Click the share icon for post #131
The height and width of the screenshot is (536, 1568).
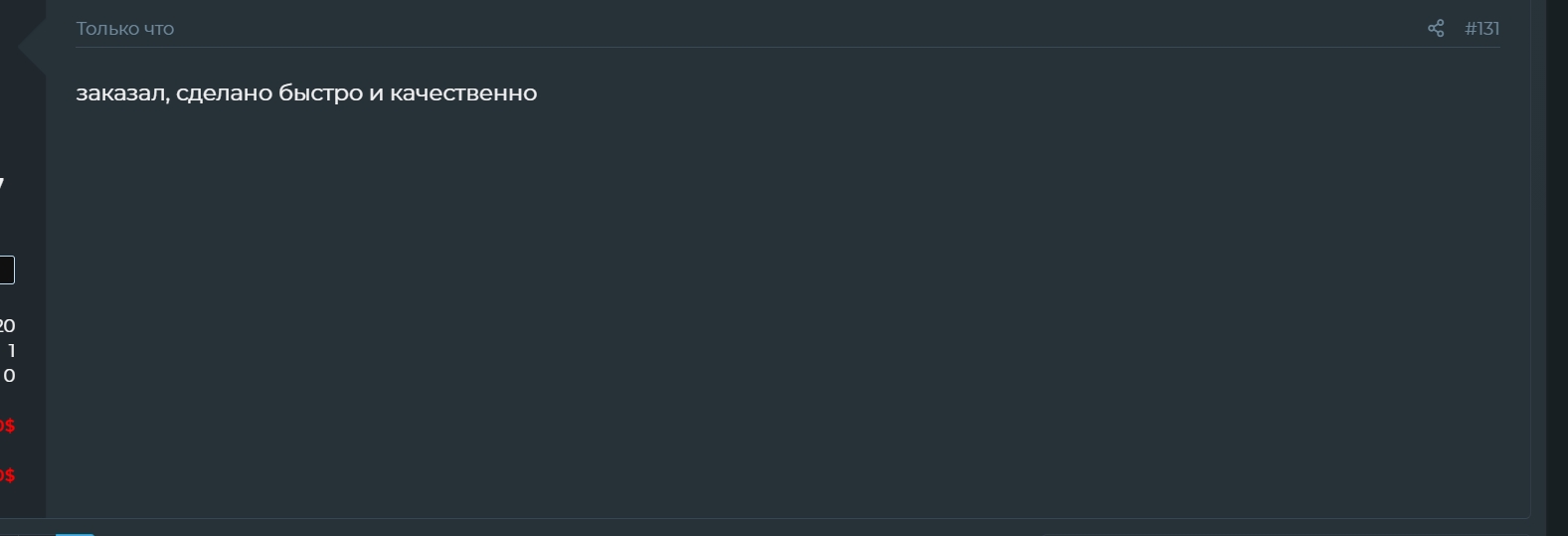coord(1436,29)
